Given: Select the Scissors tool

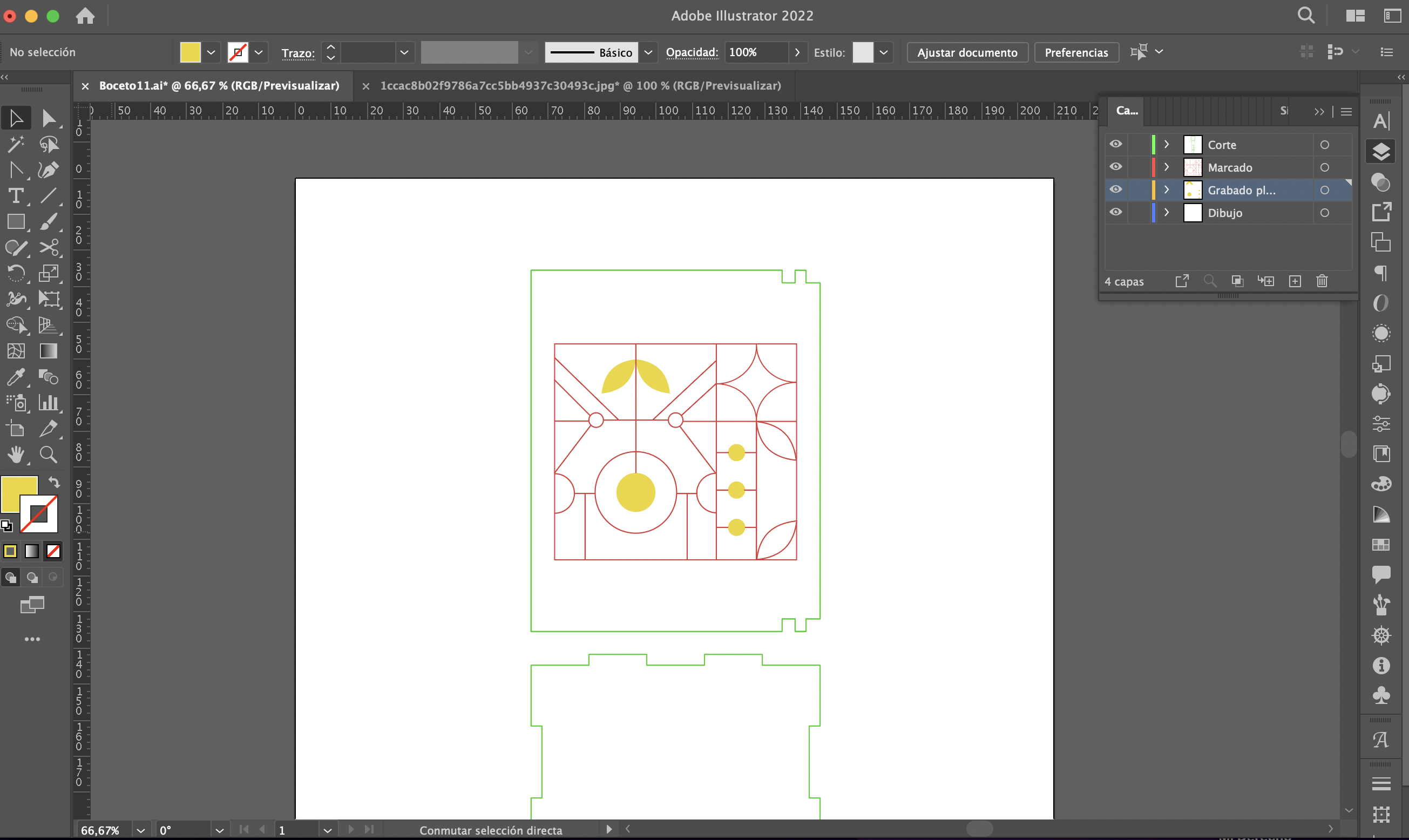Looking at the screenshot, I should [x=48, y=248].
